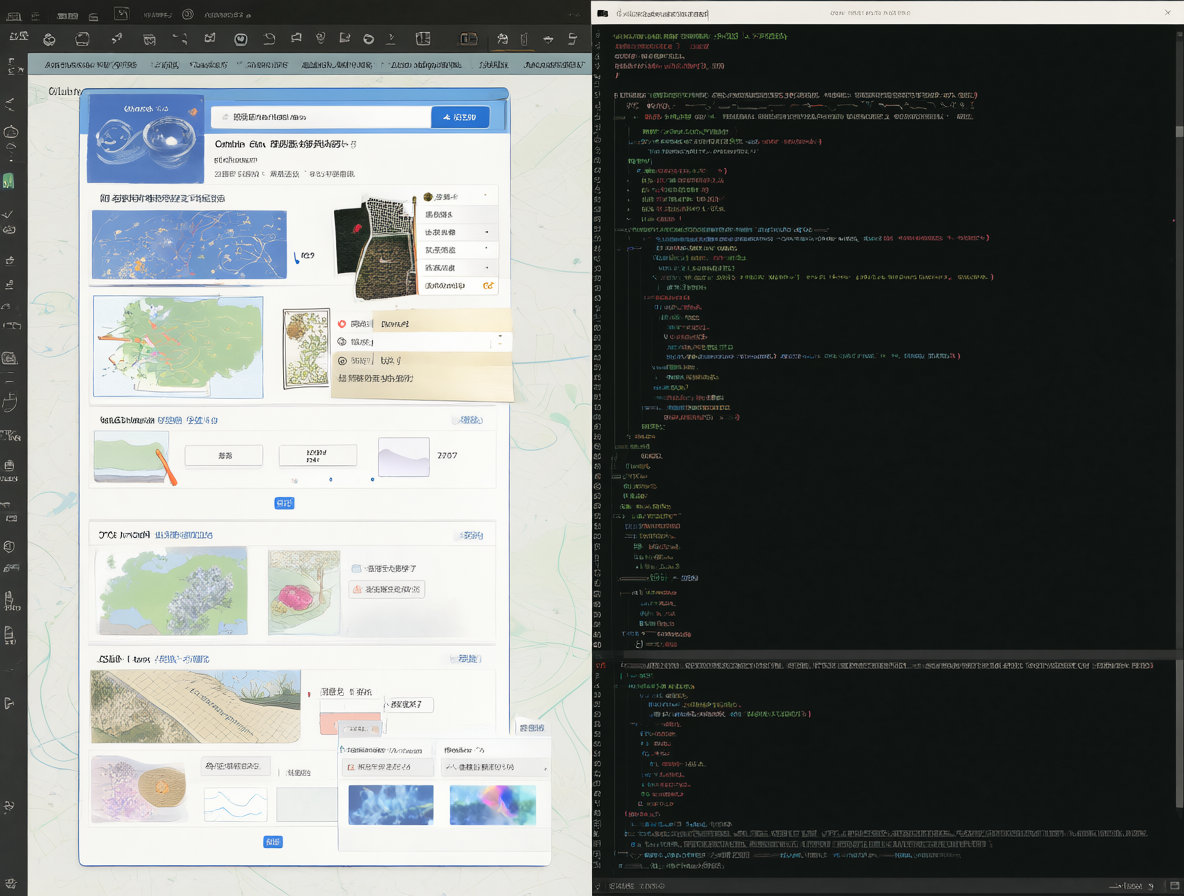Viewport: 1184px width, 896px height.
Task: Open the blue abstract cloud thumbnail in popup
Action: tap(391, 805)
